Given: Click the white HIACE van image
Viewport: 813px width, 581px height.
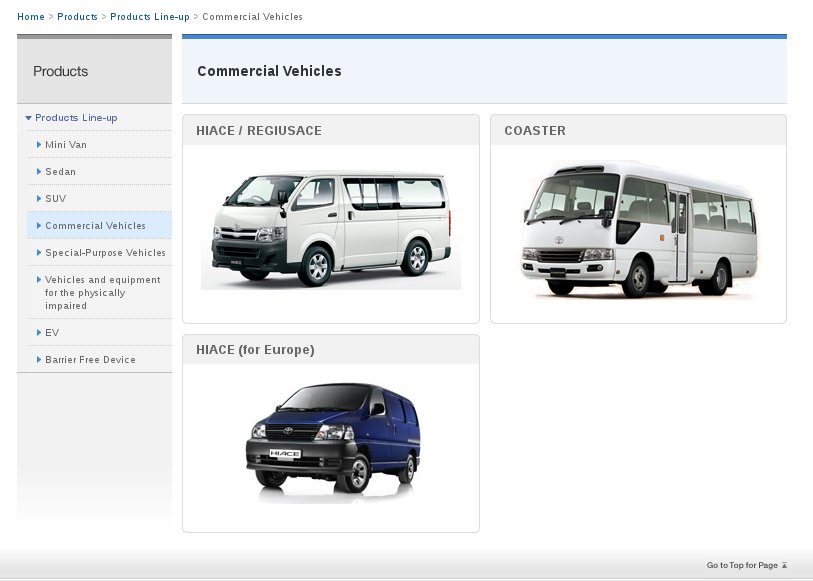Looking at the screenshot, I should (330, 230).
